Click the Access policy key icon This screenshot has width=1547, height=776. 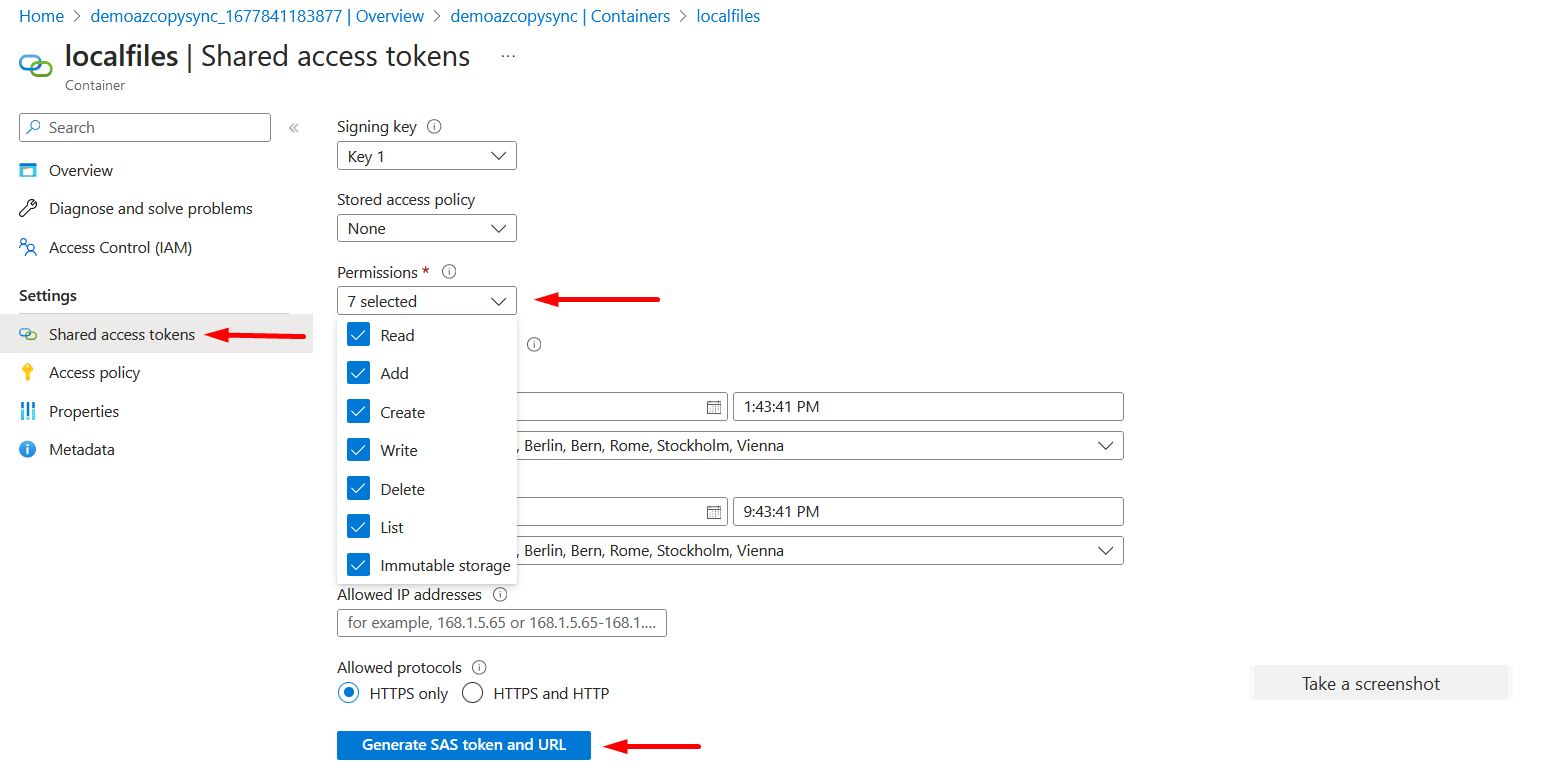pyautogui.click(x=28, y=372)
